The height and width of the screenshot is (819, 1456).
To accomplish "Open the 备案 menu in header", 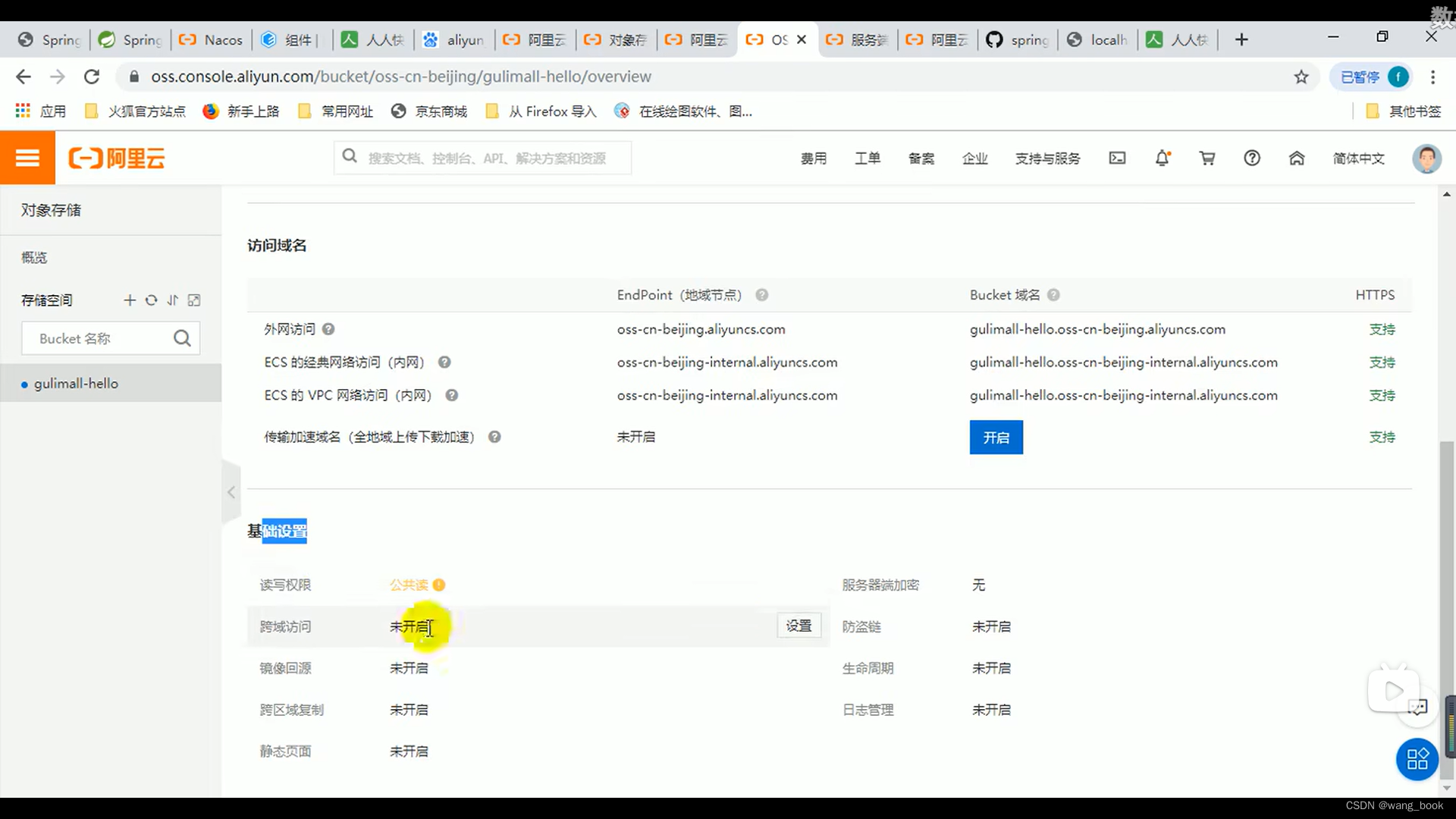I will pos(921,158).
